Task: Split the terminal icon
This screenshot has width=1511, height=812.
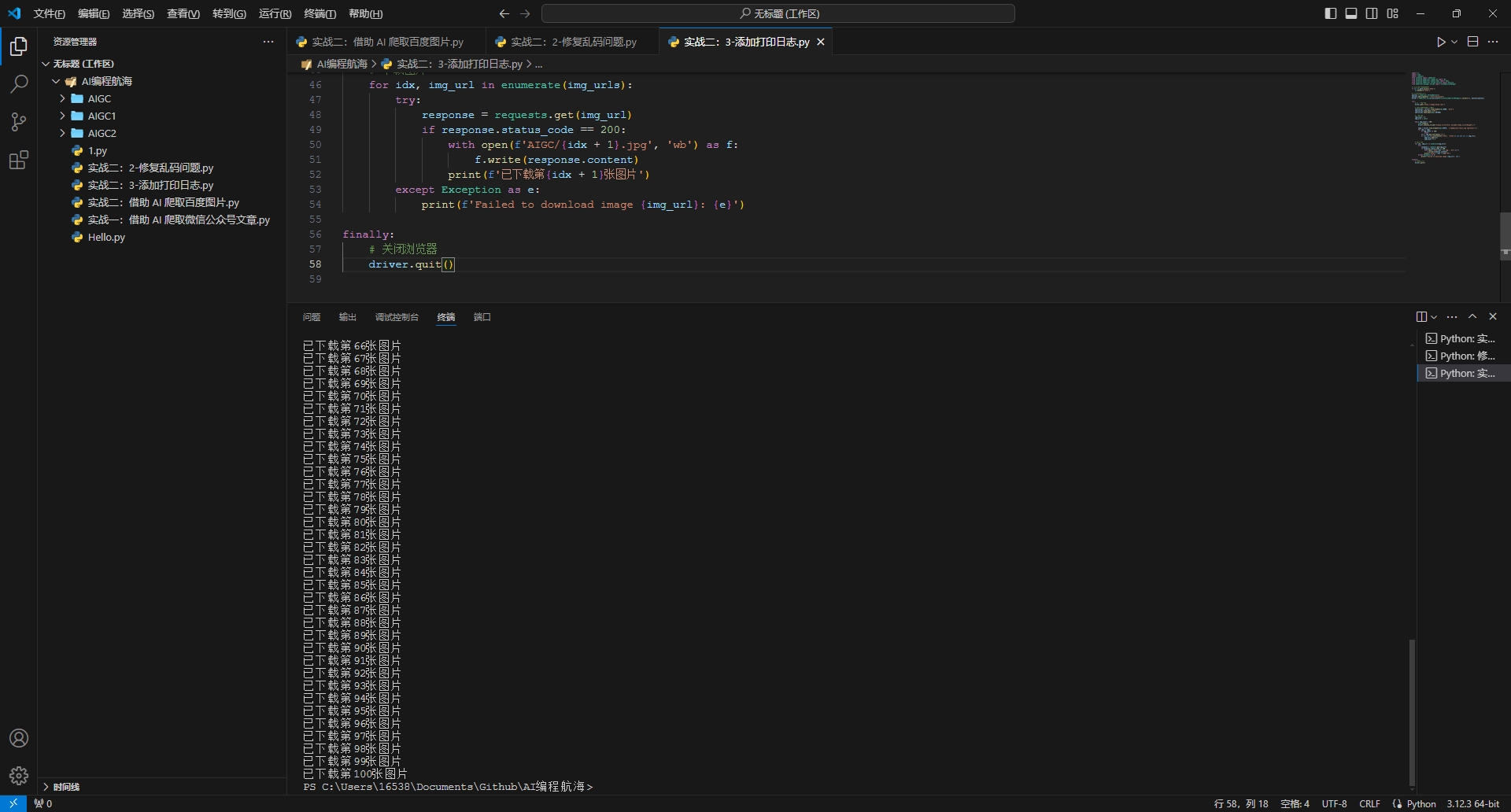Action: click(x=1421, y=316)
